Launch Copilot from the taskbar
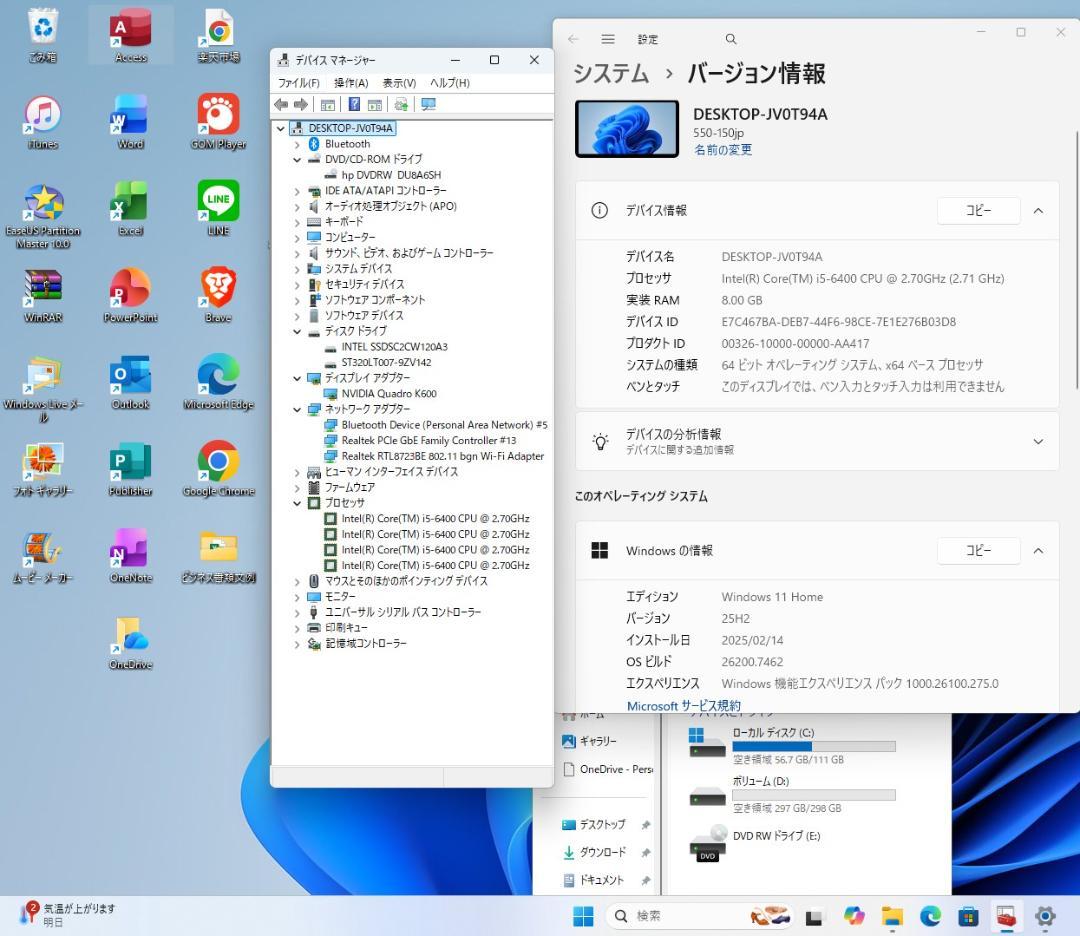Viewport: 1080px width, 936px height. (853, 916)
